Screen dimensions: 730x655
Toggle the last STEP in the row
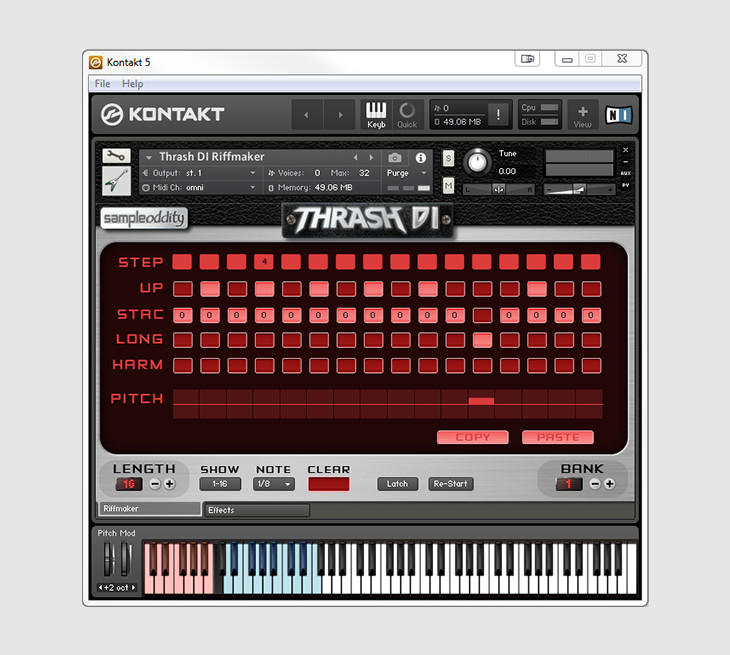(591, 262)
